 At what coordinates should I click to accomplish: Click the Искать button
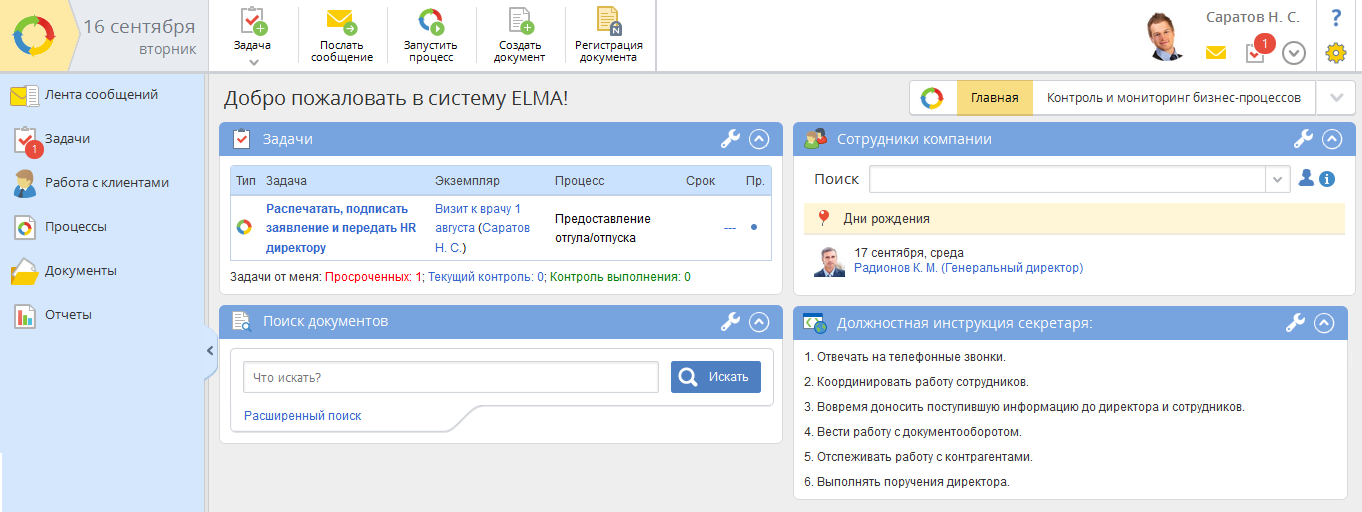(x=716, y=377)
